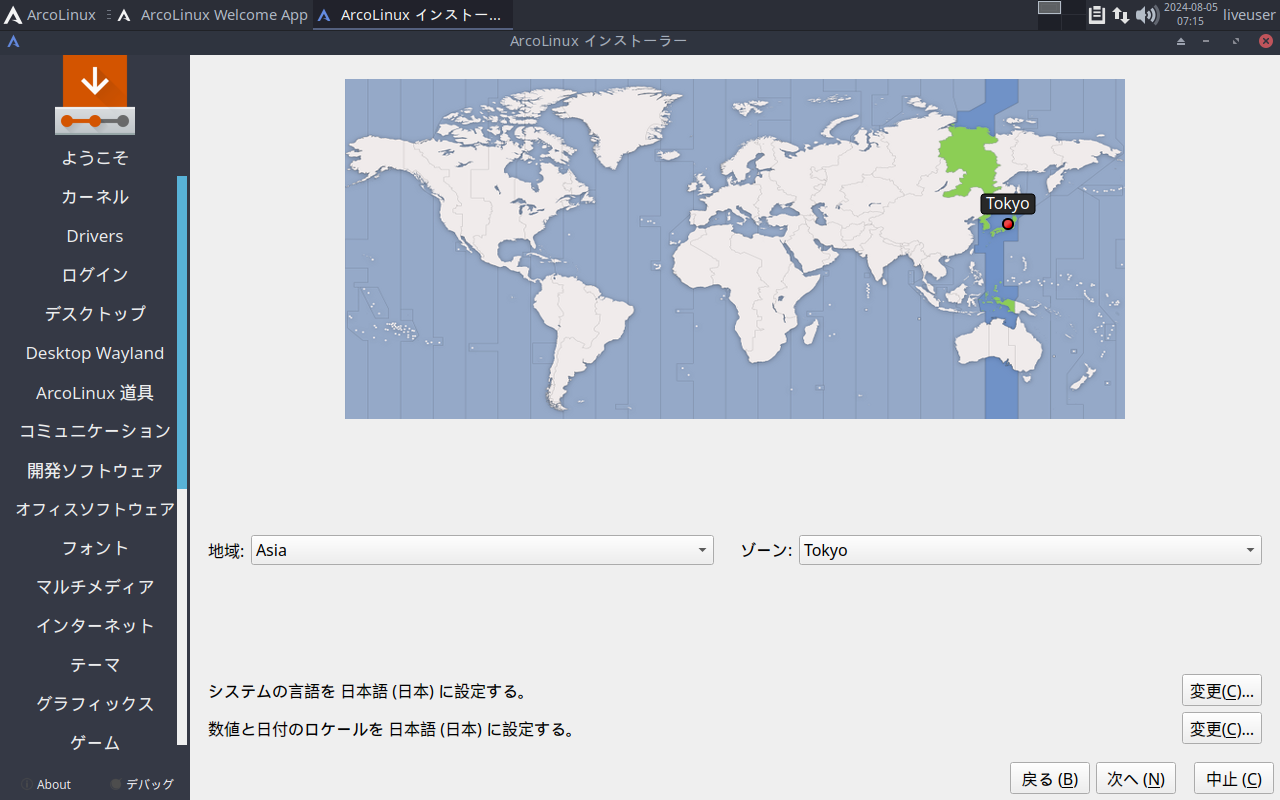
Task: Go to the ようこそ step
Action: point(95,158)
